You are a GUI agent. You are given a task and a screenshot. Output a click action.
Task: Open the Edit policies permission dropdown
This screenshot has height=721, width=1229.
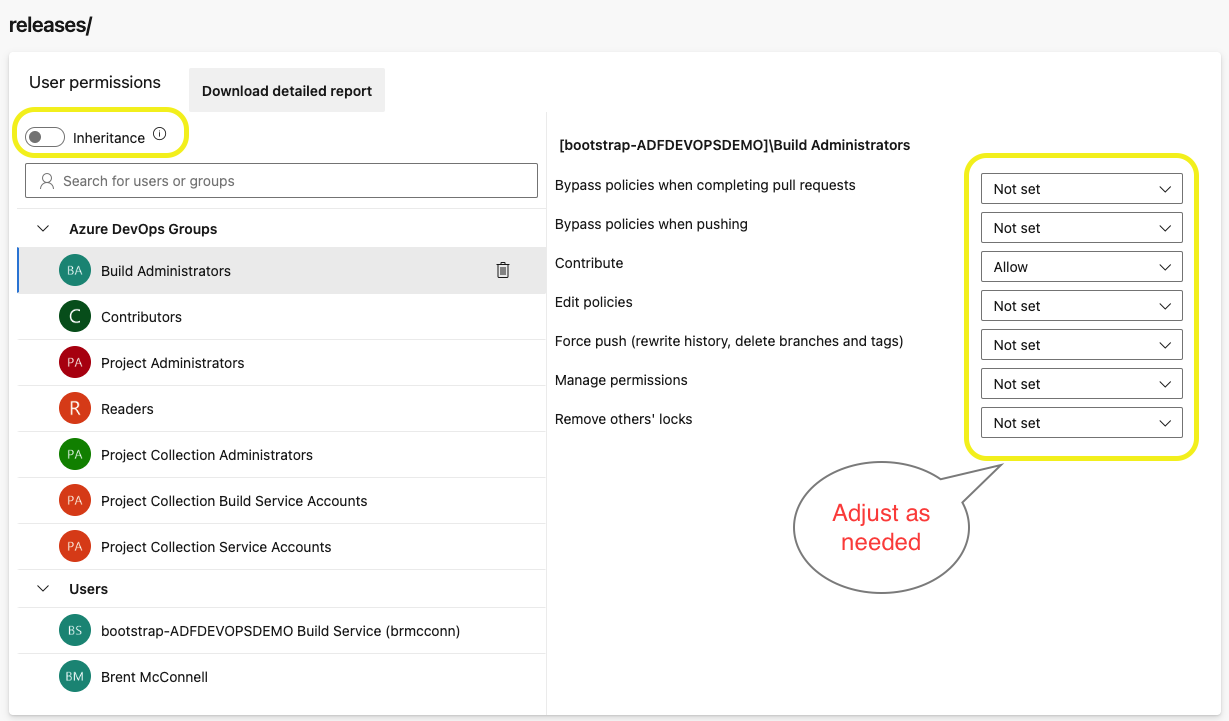1082,305
